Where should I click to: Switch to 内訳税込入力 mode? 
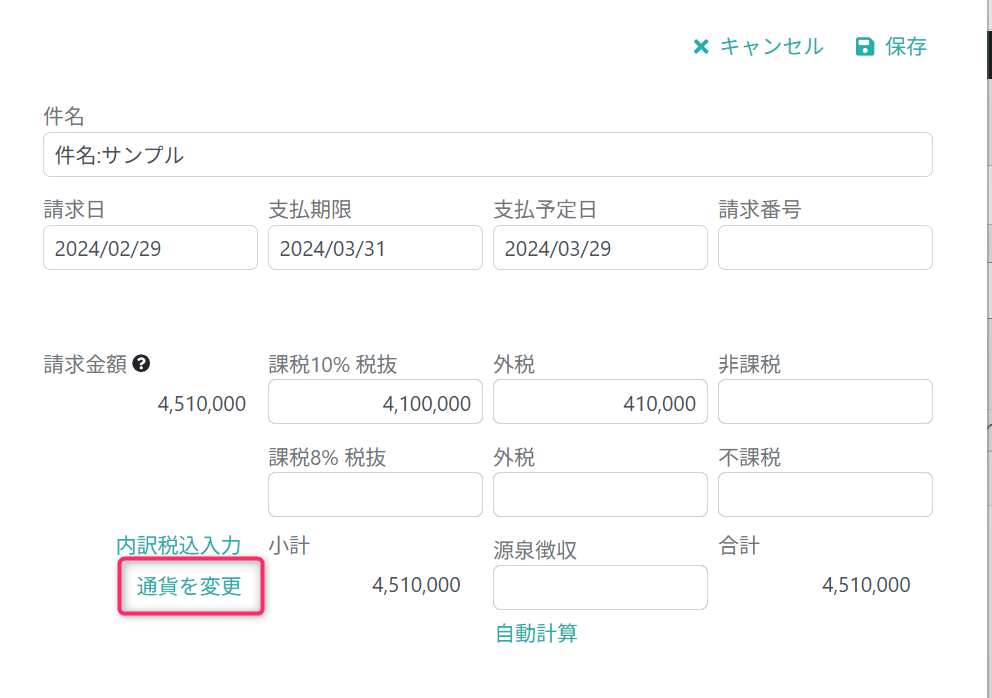click(179, 546)
